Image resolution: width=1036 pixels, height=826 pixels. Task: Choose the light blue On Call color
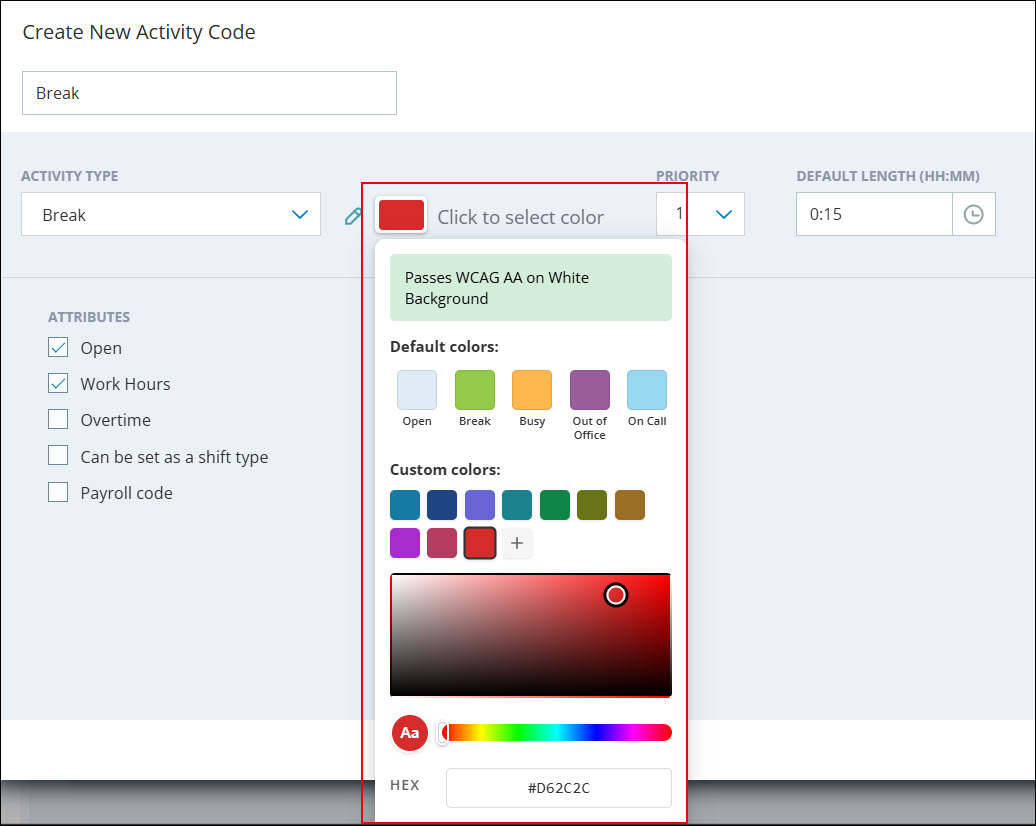(x=647, y=390)
